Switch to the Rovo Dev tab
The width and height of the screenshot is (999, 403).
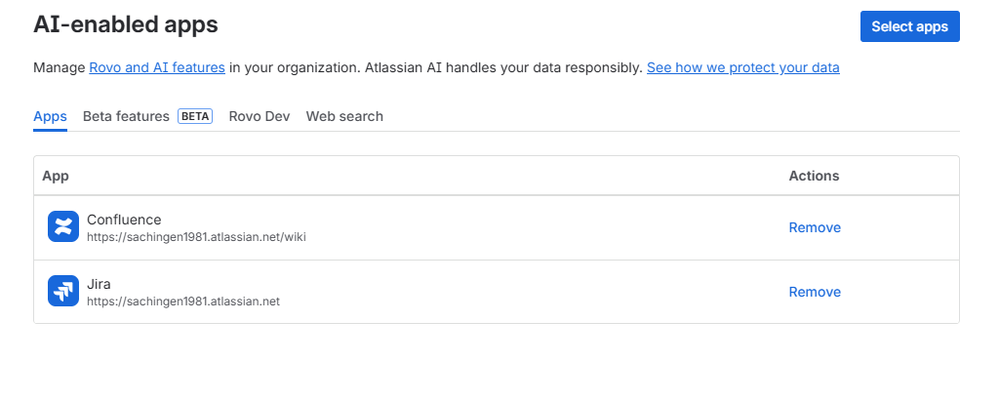pos(259,116)
